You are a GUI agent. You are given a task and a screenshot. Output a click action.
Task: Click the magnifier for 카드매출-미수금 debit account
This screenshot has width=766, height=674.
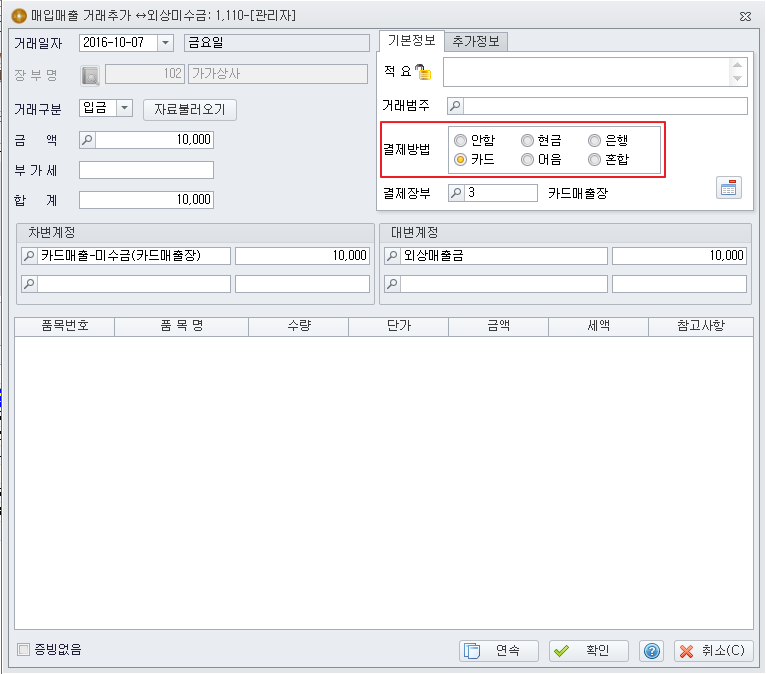(29, 255)
